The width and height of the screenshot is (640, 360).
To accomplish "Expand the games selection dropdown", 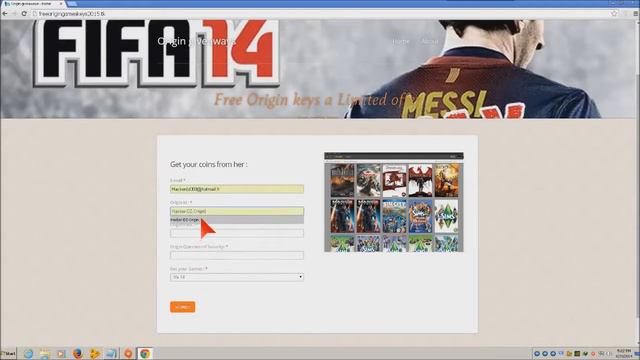I will (237, 277).
